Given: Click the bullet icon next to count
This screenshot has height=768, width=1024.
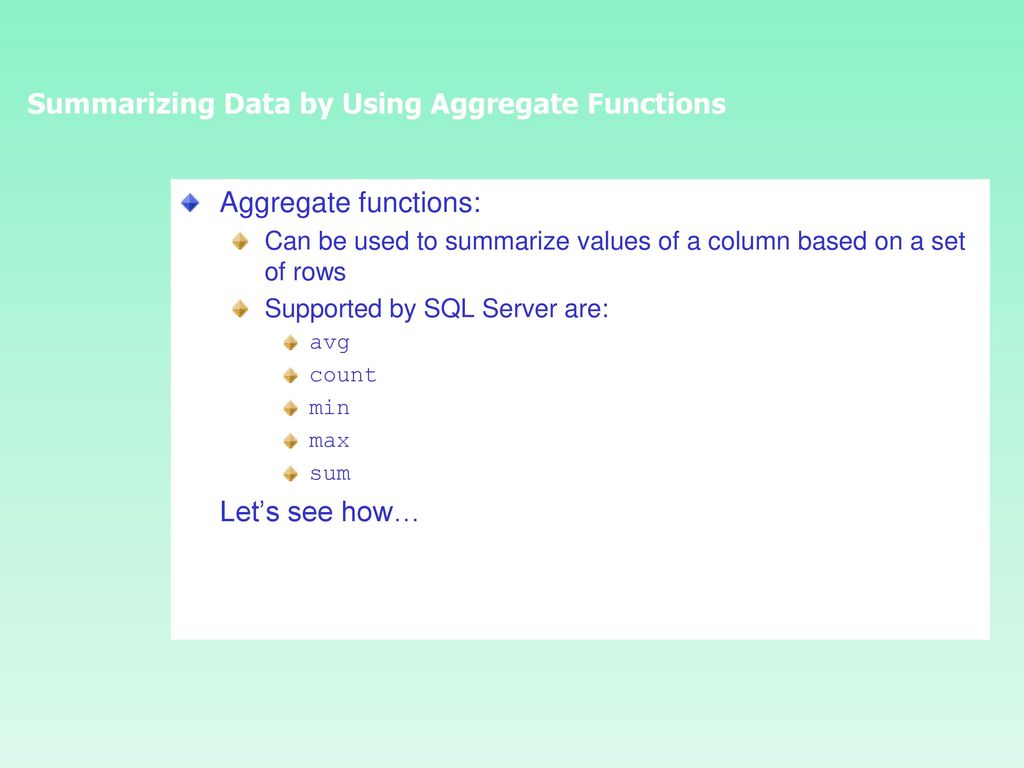Looking at the screenshot, I should coord(291,376).
